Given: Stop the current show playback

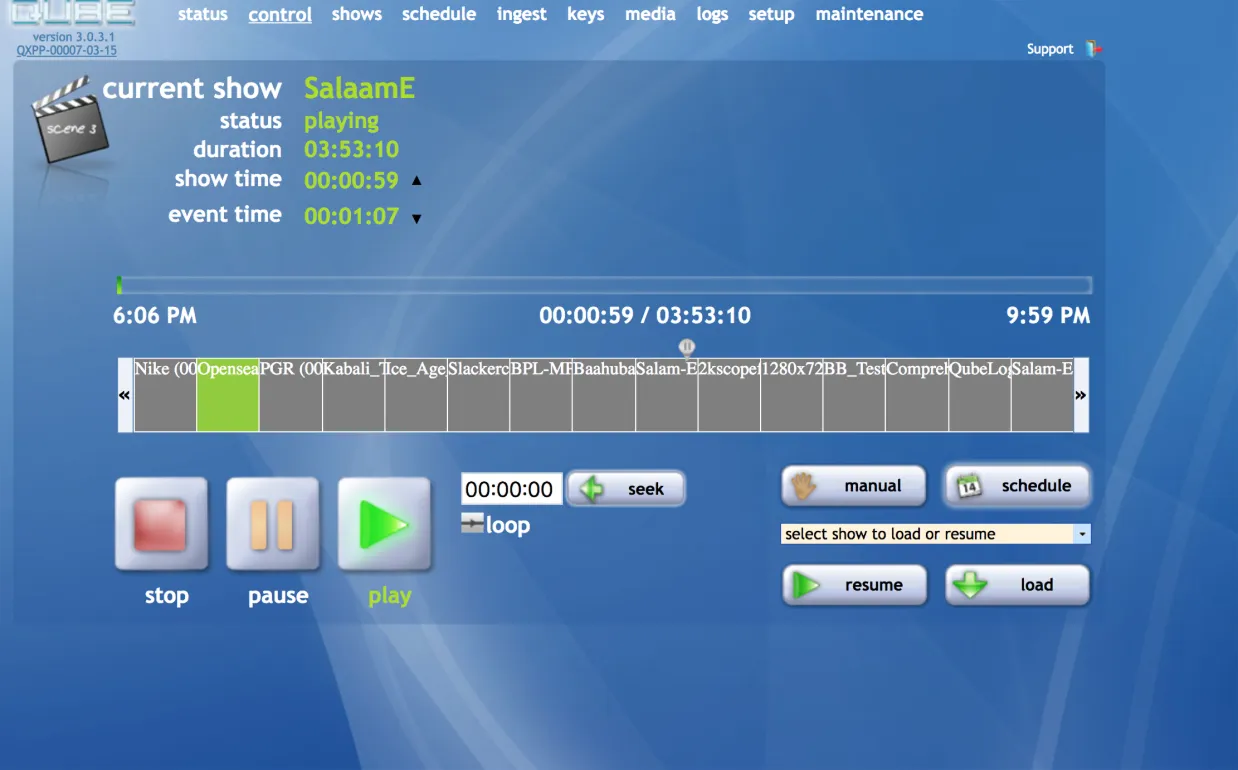Looking at the screenshot, I should [162, 524].
